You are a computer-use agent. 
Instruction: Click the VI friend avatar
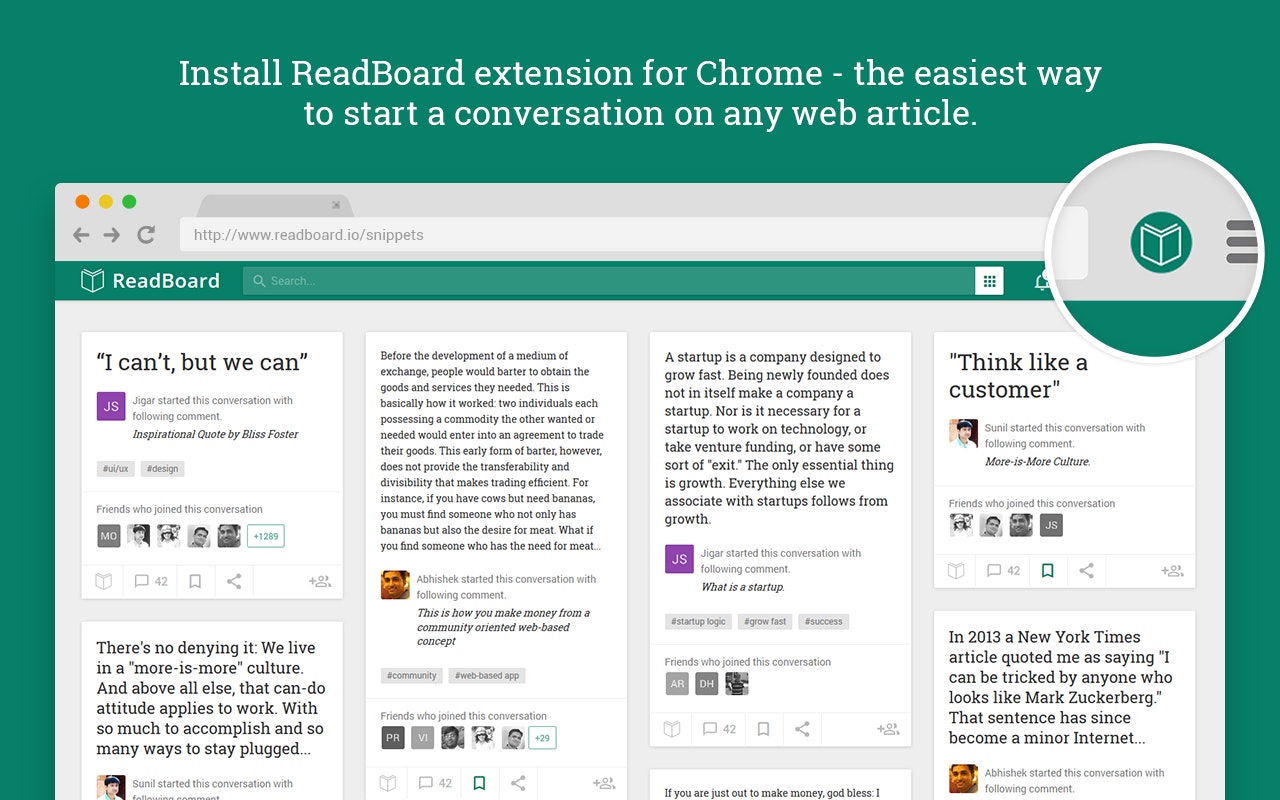(423, 738)
